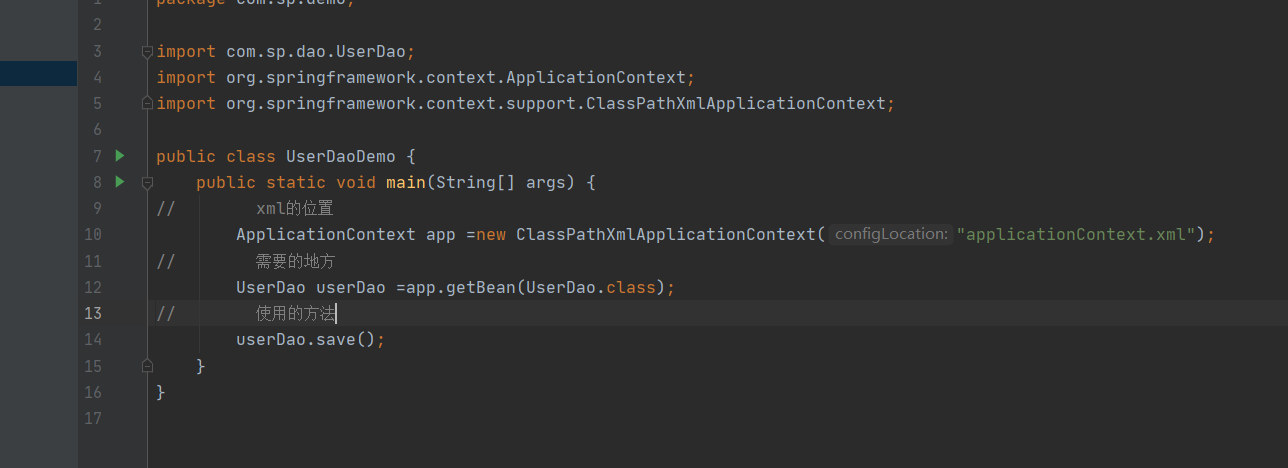1288x468 pixels.
Task: Click the comment text "xml的位置"
Action: coord(294,208)
